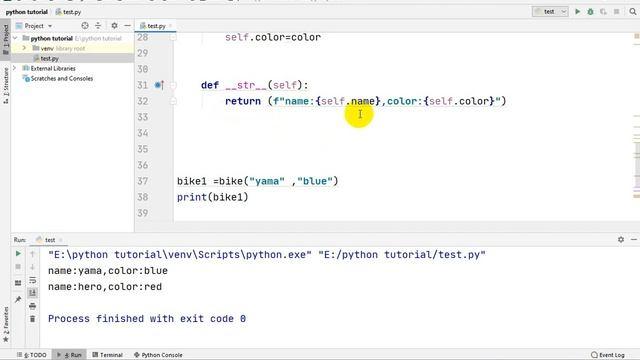Toggle scroll to end in Run console
Viewport: 640px width, 360px height.
[x=33, y=293]
